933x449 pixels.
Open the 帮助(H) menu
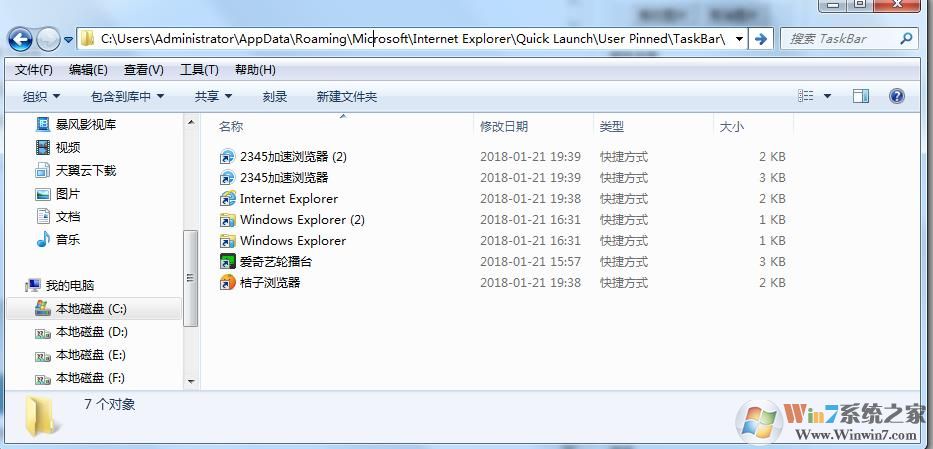[x=255, y=70]
